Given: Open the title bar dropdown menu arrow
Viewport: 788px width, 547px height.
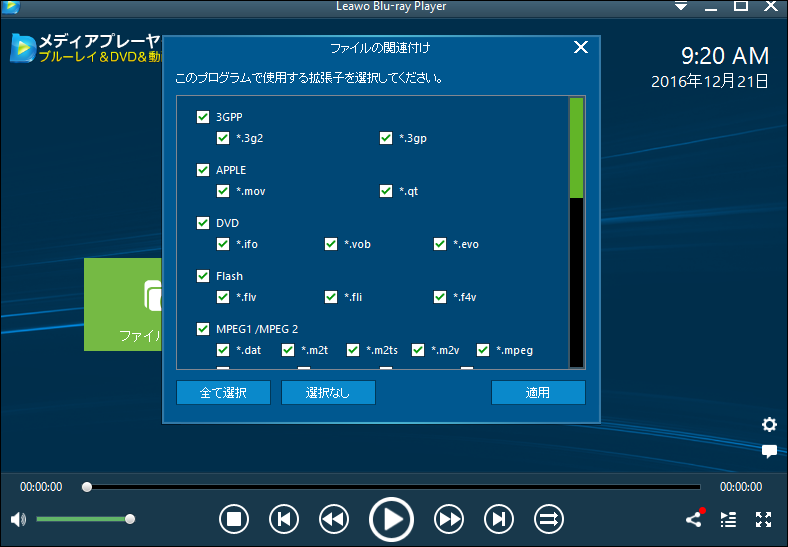Looking at the screenshot, I should [681, 6].
